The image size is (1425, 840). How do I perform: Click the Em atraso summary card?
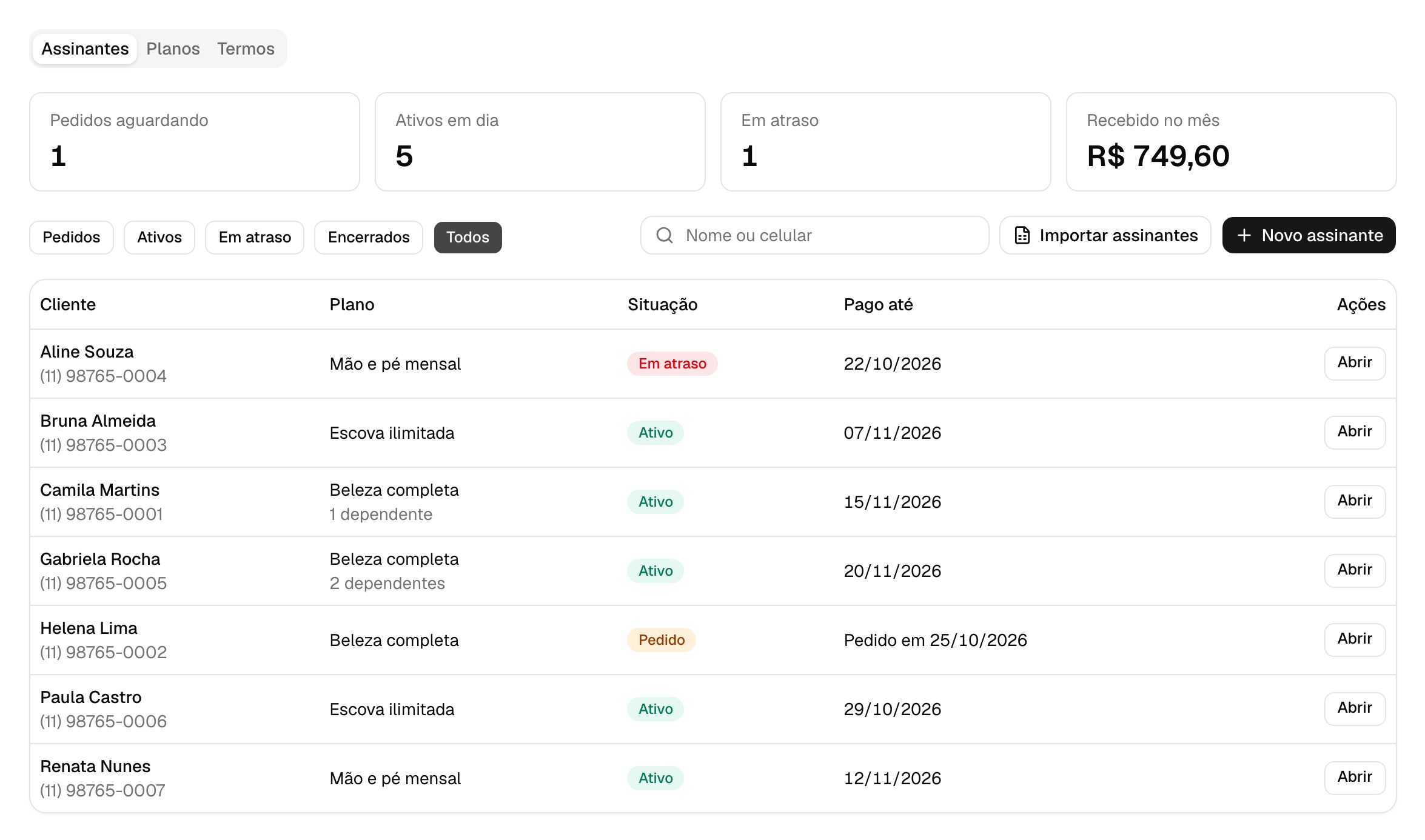[x=886, y=142]
